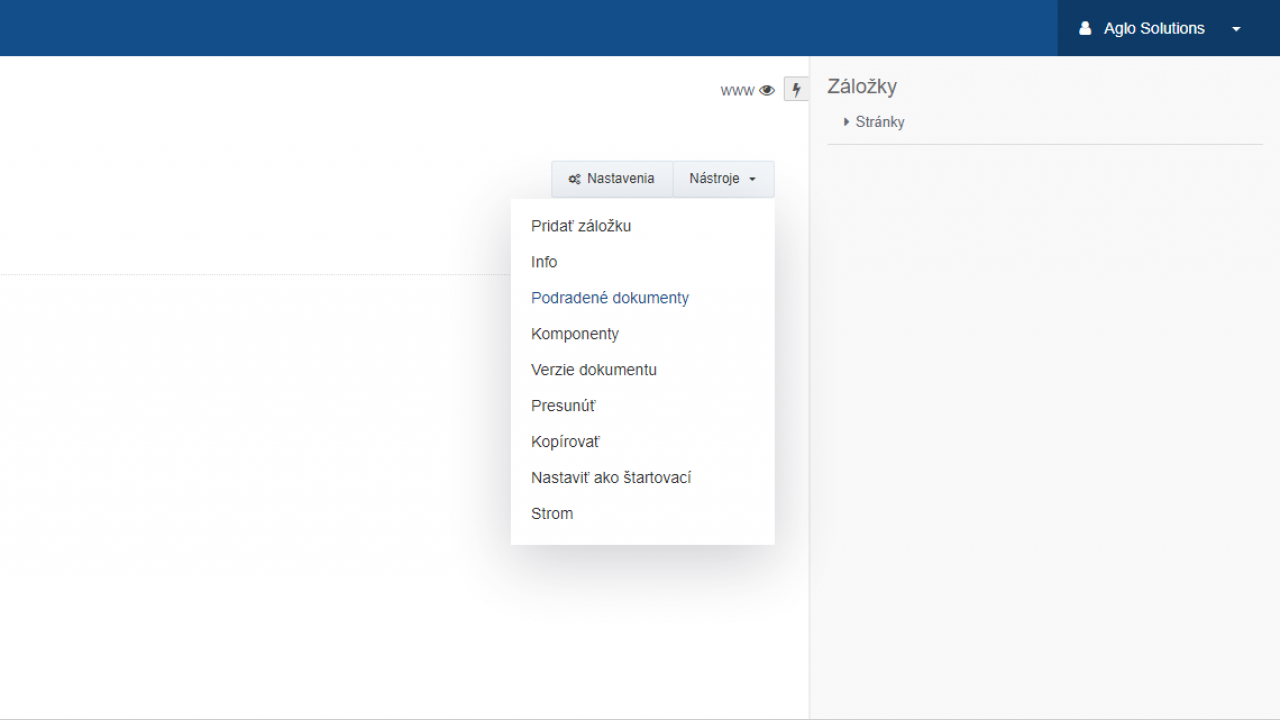Expand the account dropdown caret arrow
Screen dimensions: 1280x720
point(1236,29)
